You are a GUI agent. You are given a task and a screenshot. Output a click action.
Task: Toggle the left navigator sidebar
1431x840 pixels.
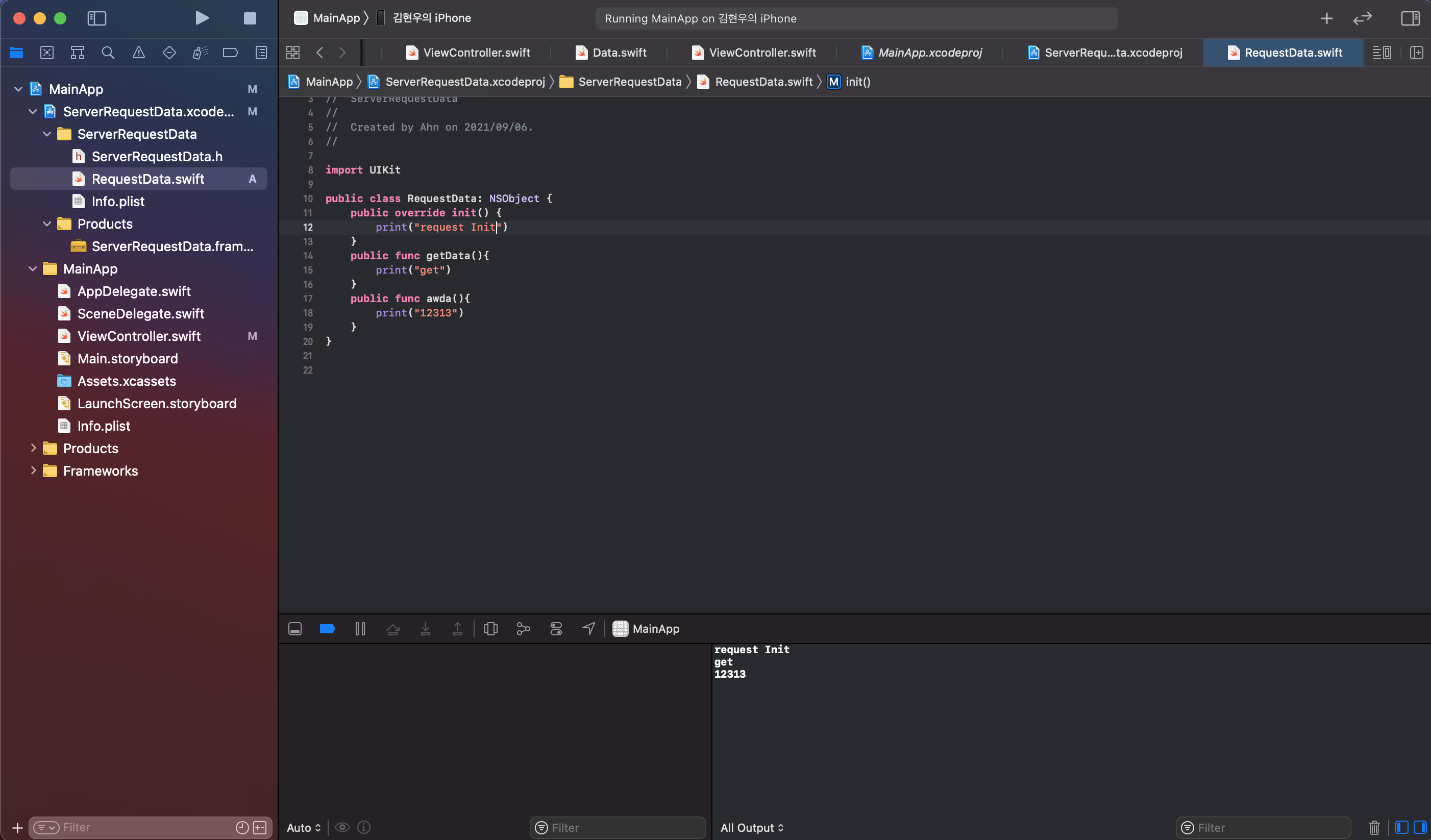point(96,18)
